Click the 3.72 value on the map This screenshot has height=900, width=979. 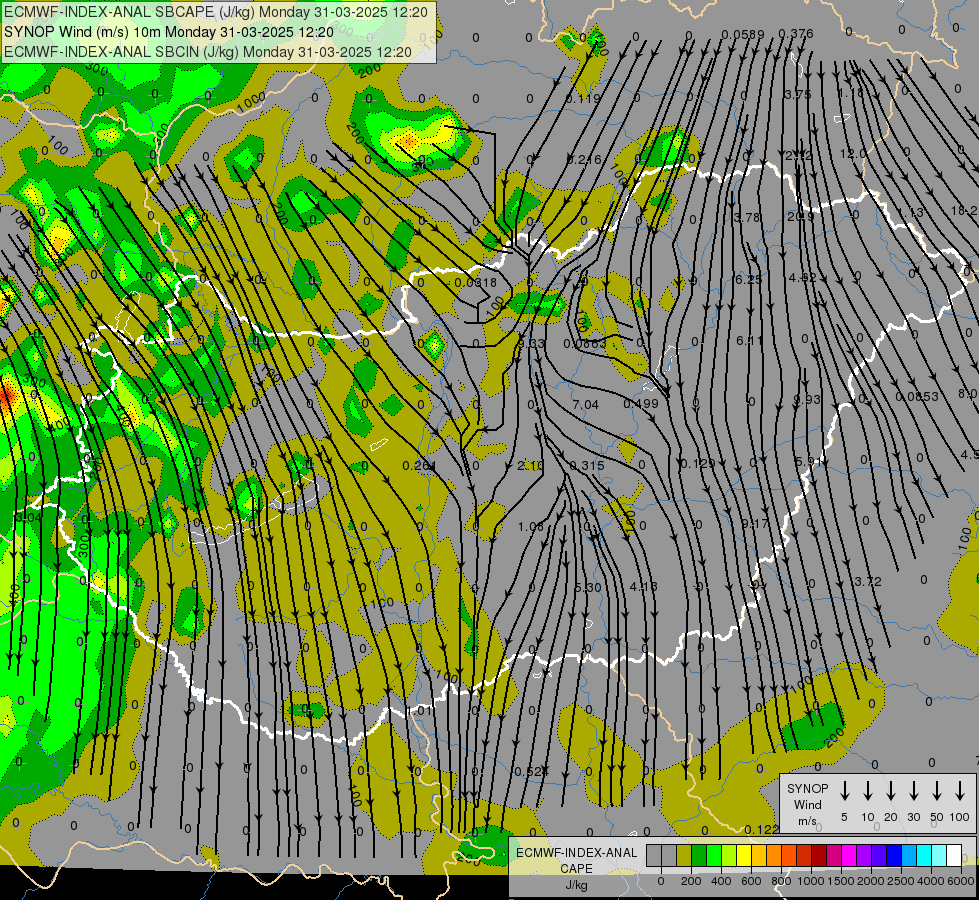tap(868, 581)
